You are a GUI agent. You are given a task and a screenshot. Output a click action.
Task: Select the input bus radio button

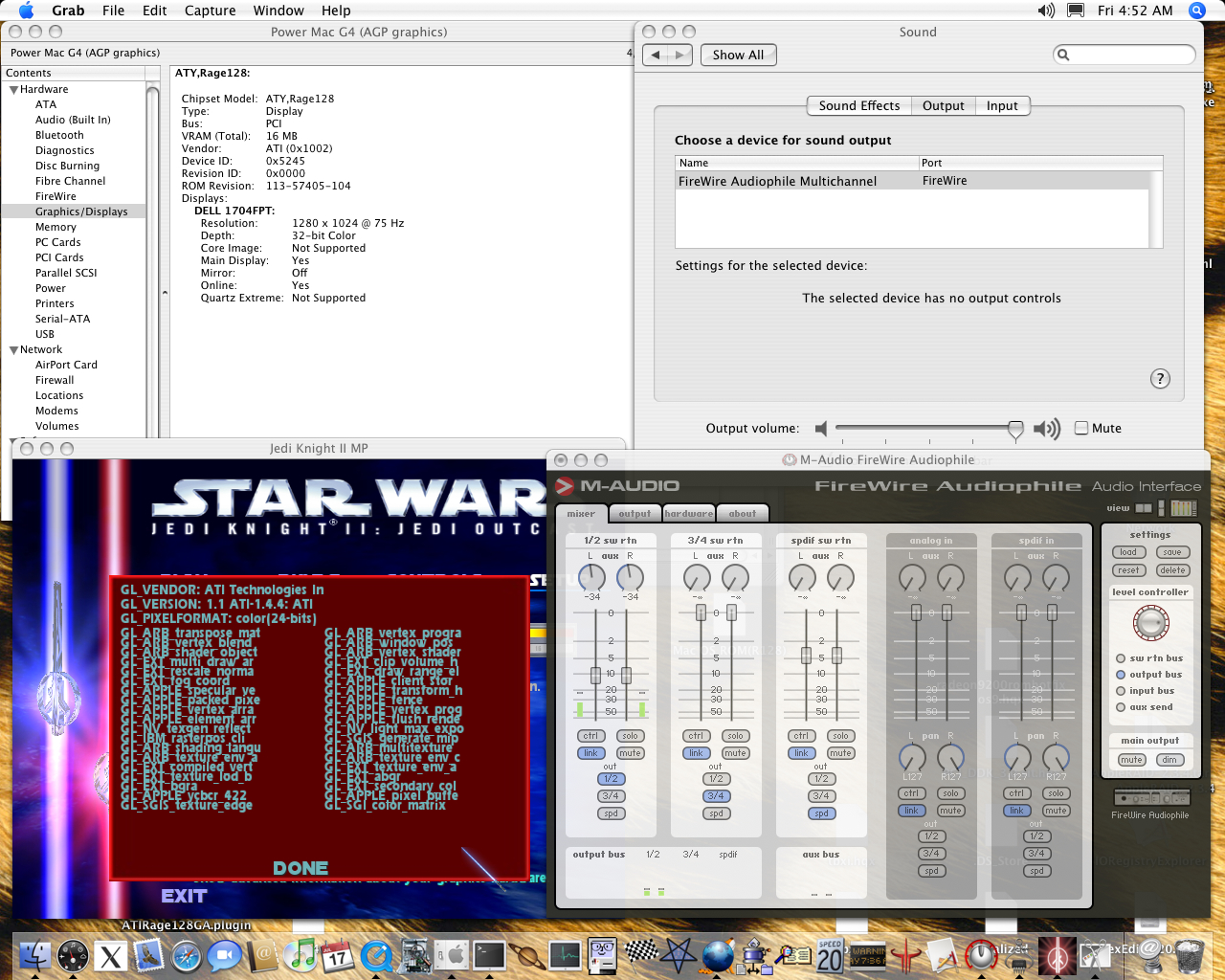click(1121, 691)
